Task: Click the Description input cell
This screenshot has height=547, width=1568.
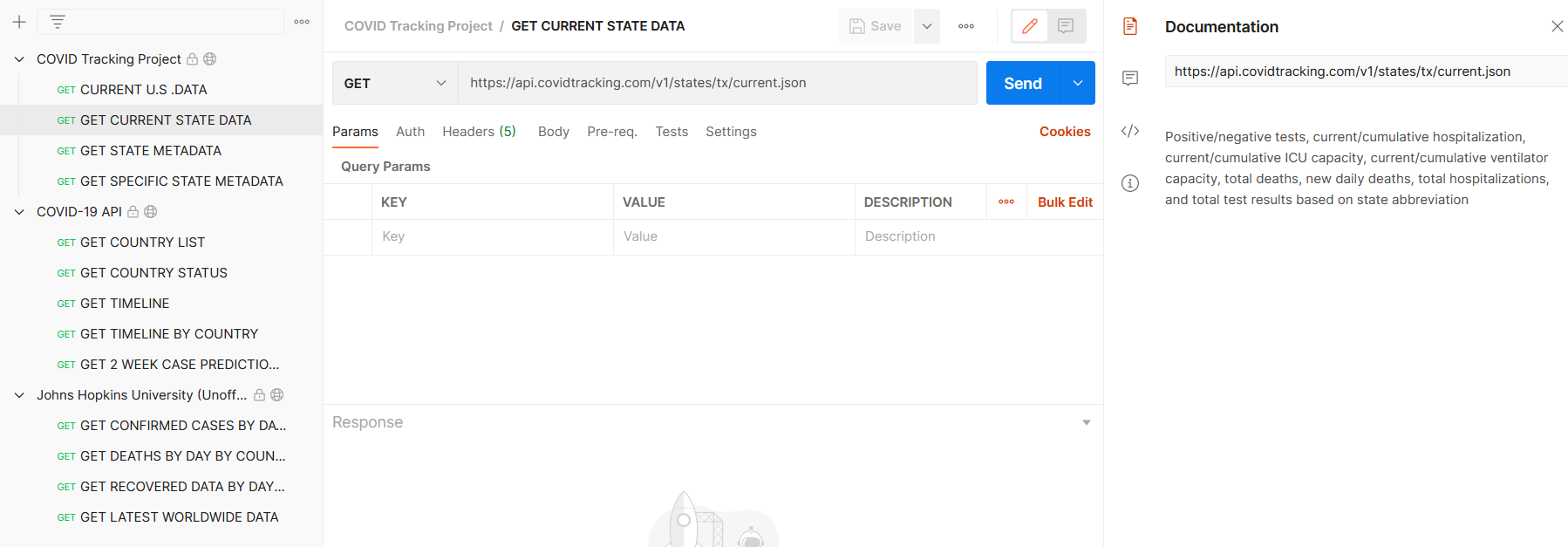Action: pos(978,236)
